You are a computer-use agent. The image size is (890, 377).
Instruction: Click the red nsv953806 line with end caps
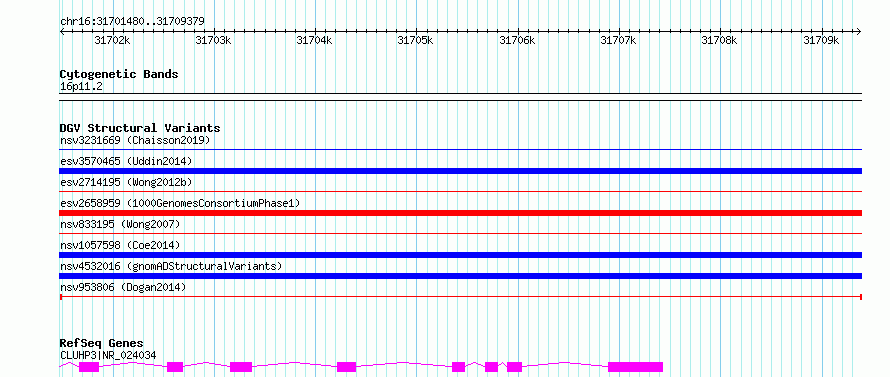pos(461,297)
